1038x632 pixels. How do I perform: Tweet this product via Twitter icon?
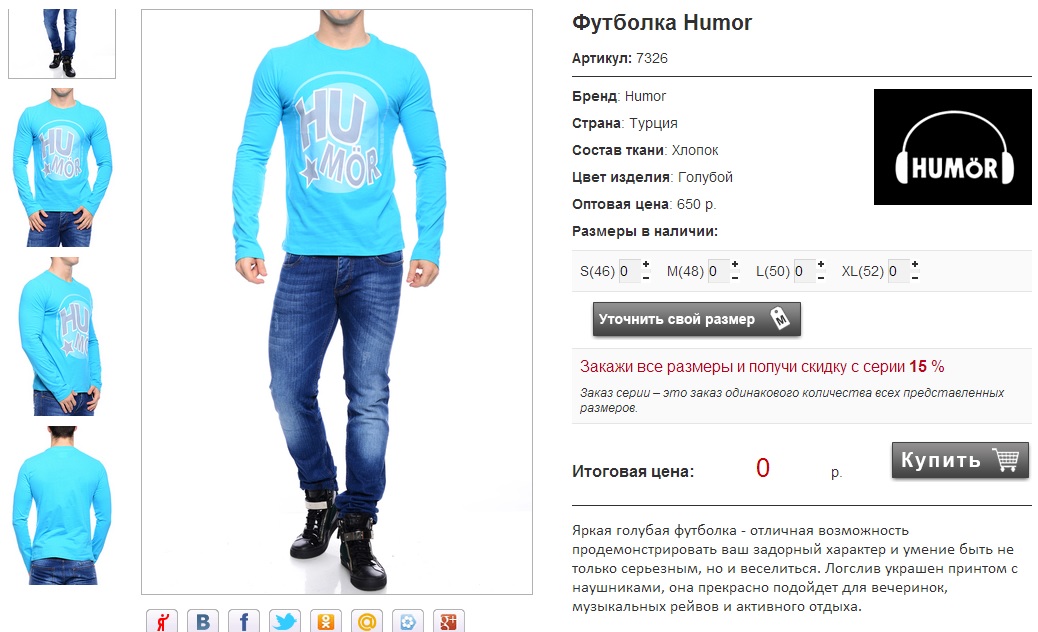(285, 621)
